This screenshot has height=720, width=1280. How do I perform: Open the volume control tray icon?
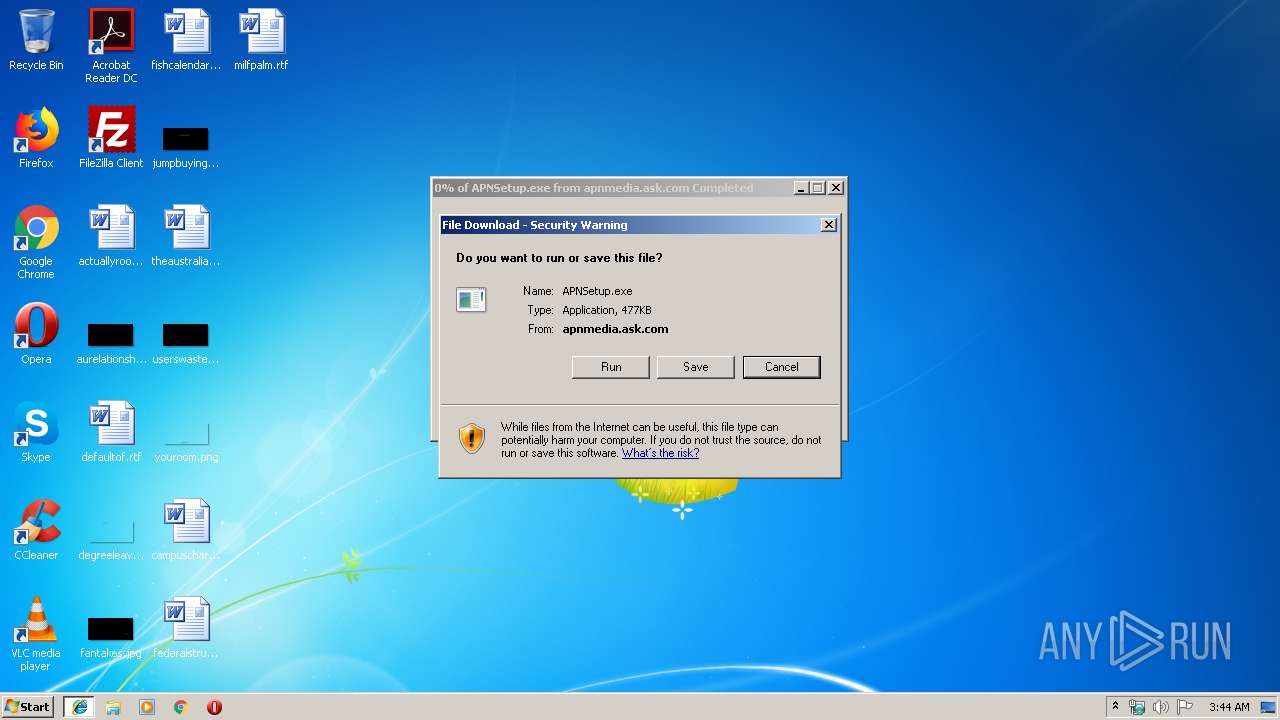(1161, 707)
